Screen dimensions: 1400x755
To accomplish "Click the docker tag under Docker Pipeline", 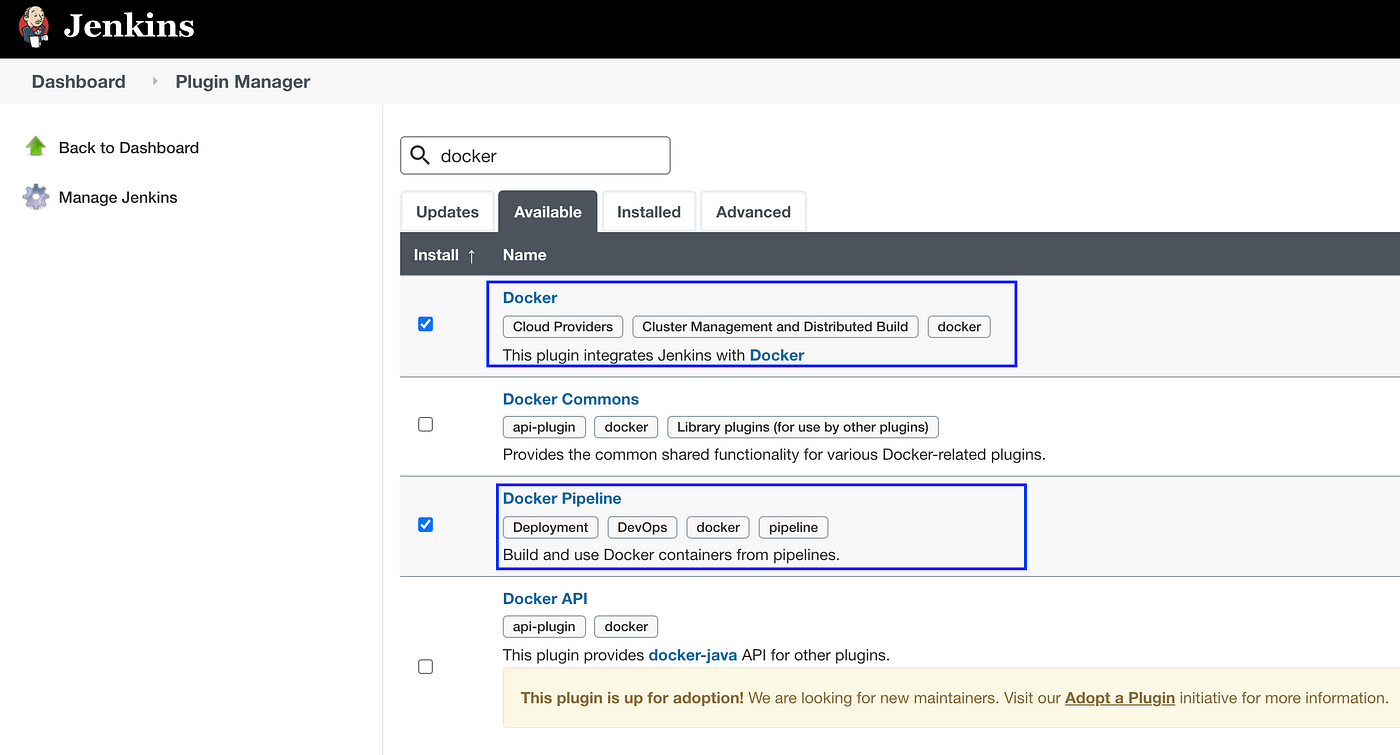I will click(x=718, y=527).
